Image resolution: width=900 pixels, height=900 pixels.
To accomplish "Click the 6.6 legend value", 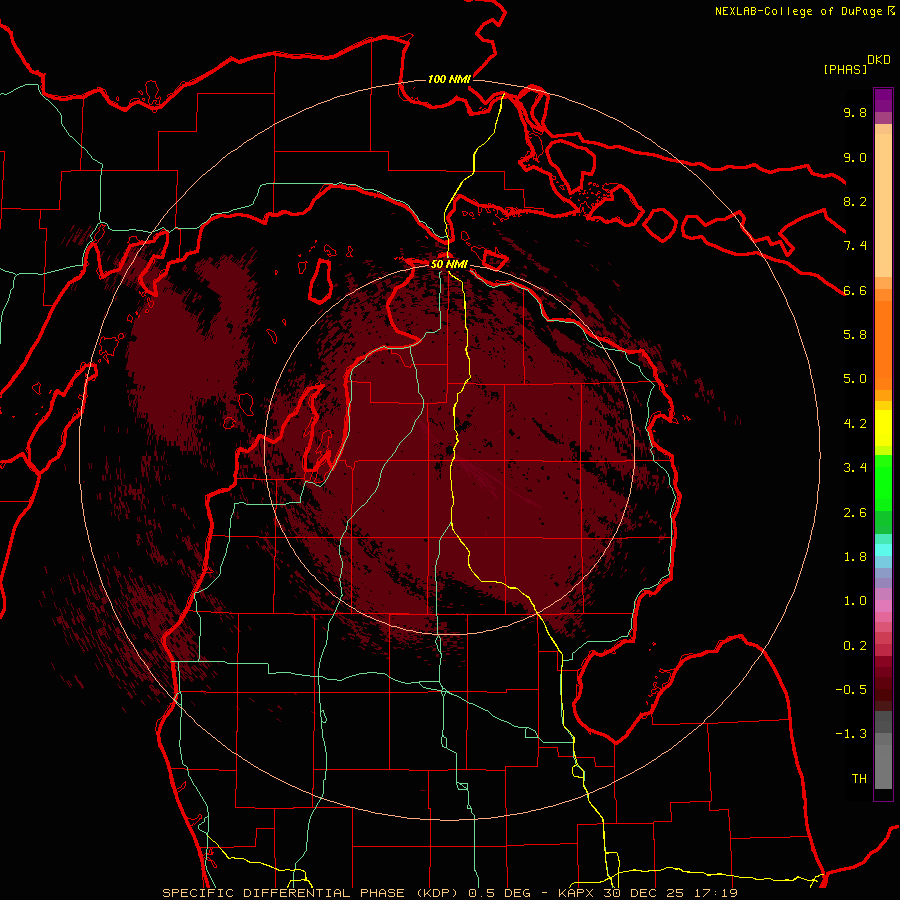I will click(x=855, y=290).
